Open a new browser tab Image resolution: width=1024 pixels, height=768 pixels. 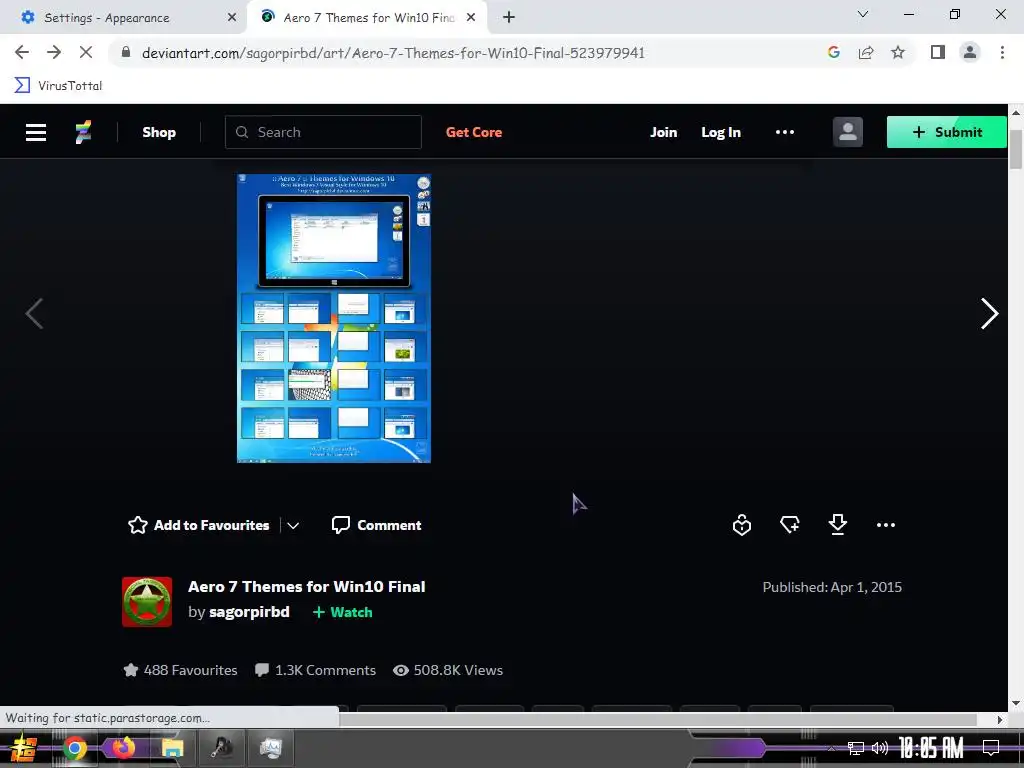[x=509, y=18]
